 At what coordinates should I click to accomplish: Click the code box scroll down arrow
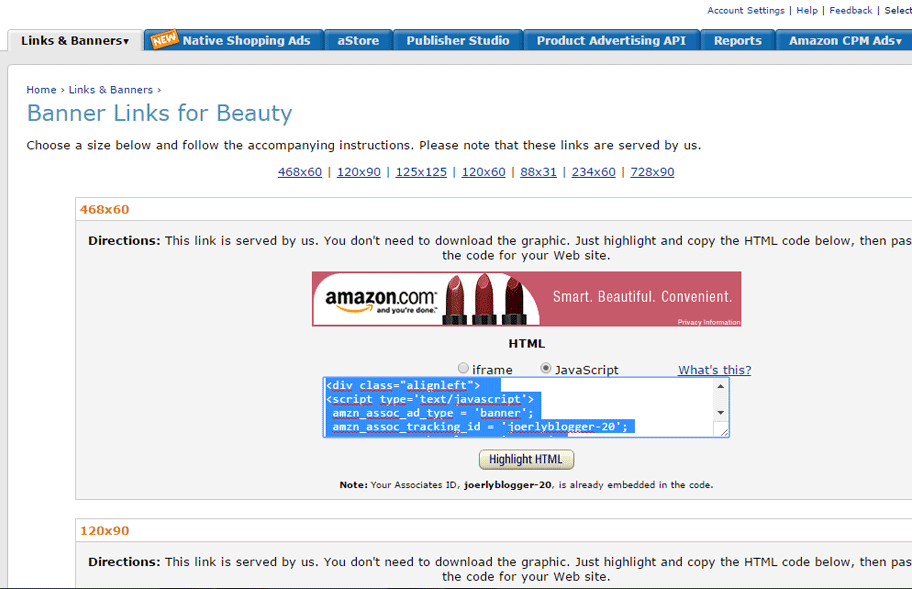[x=721, y=413]
